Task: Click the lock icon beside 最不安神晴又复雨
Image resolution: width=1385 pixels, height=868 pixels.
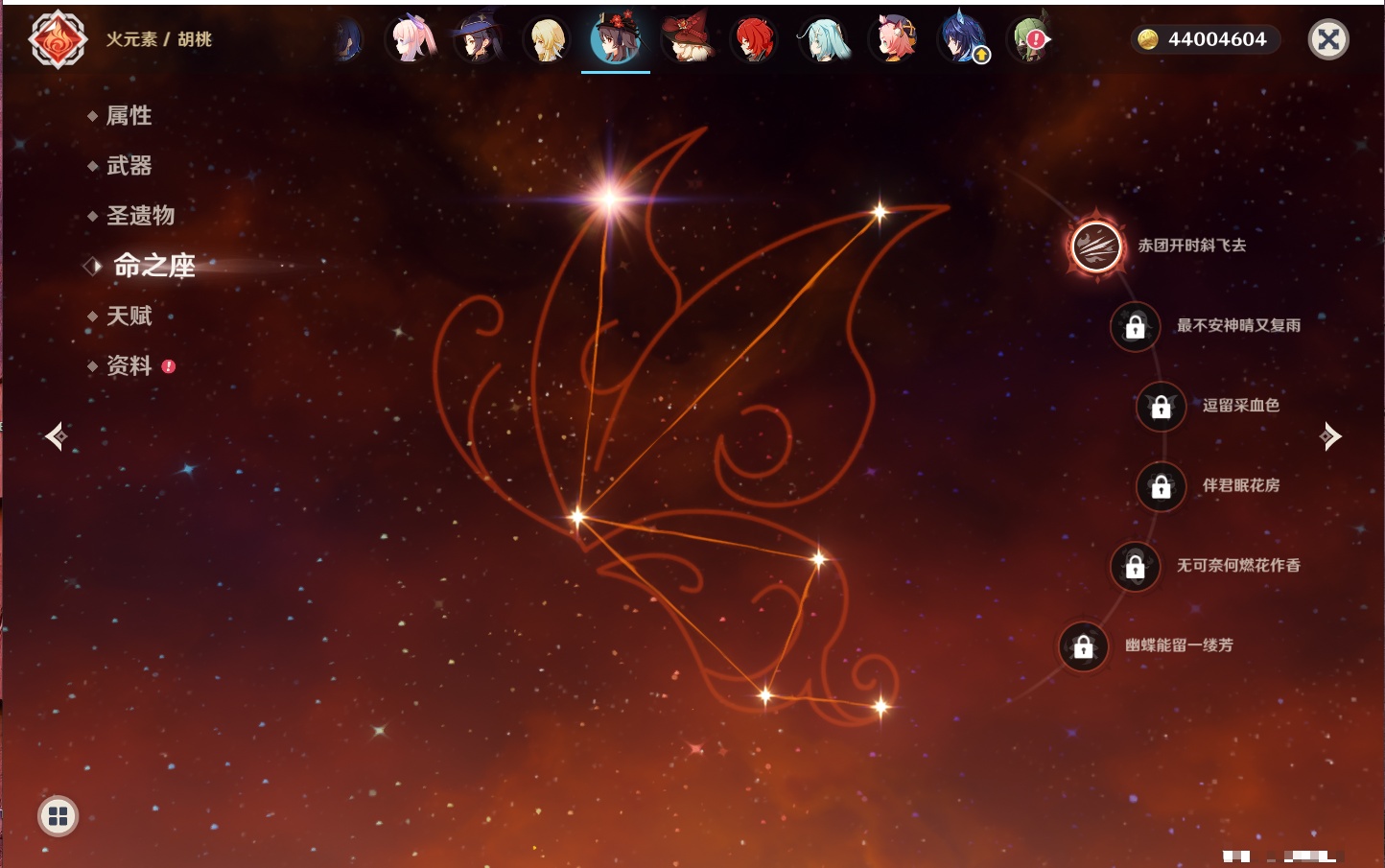Action: pyautogui.click(x=1135, y=326)
